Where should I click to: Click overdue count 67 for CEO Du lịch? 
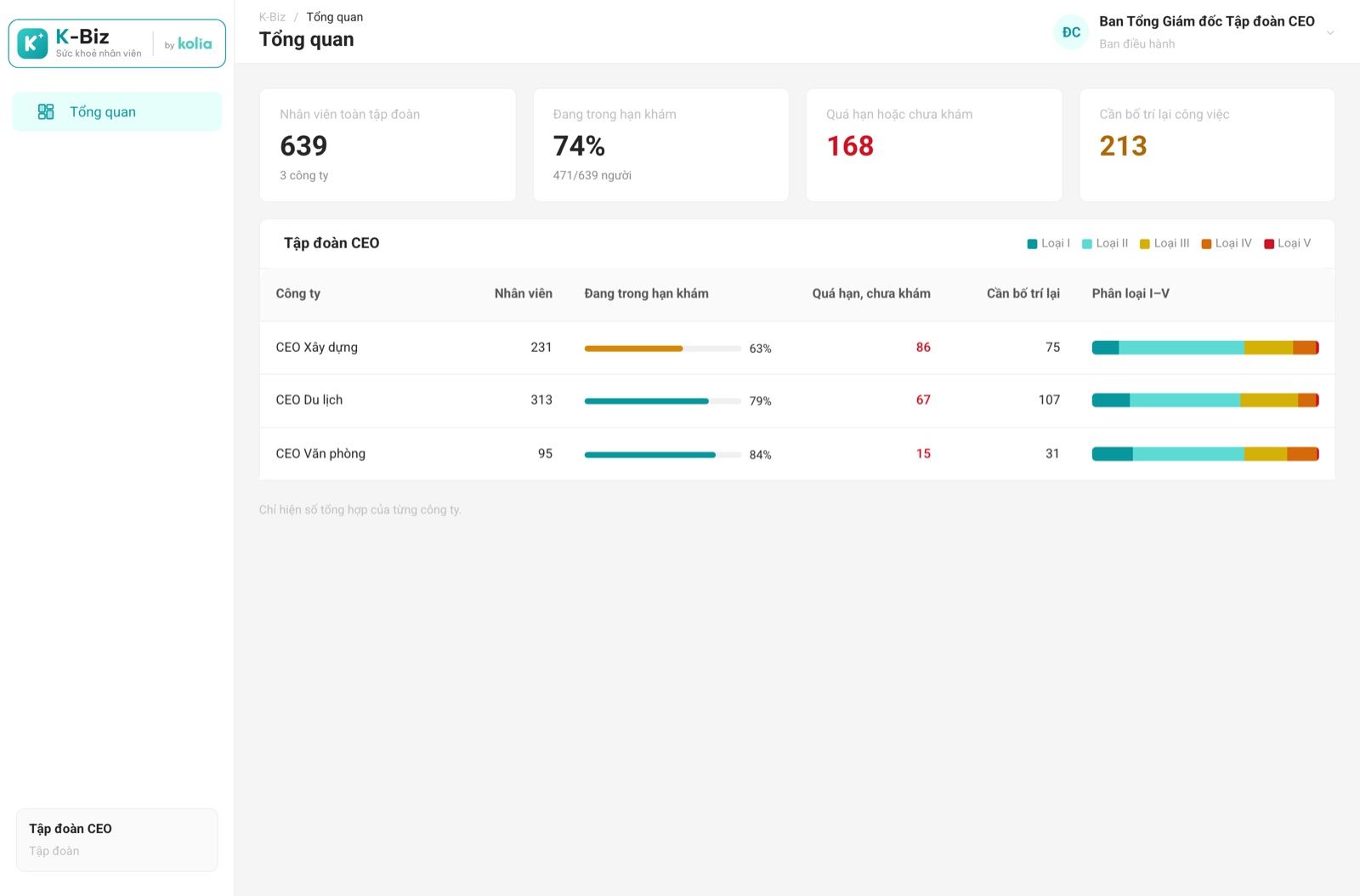coord(923,400)
